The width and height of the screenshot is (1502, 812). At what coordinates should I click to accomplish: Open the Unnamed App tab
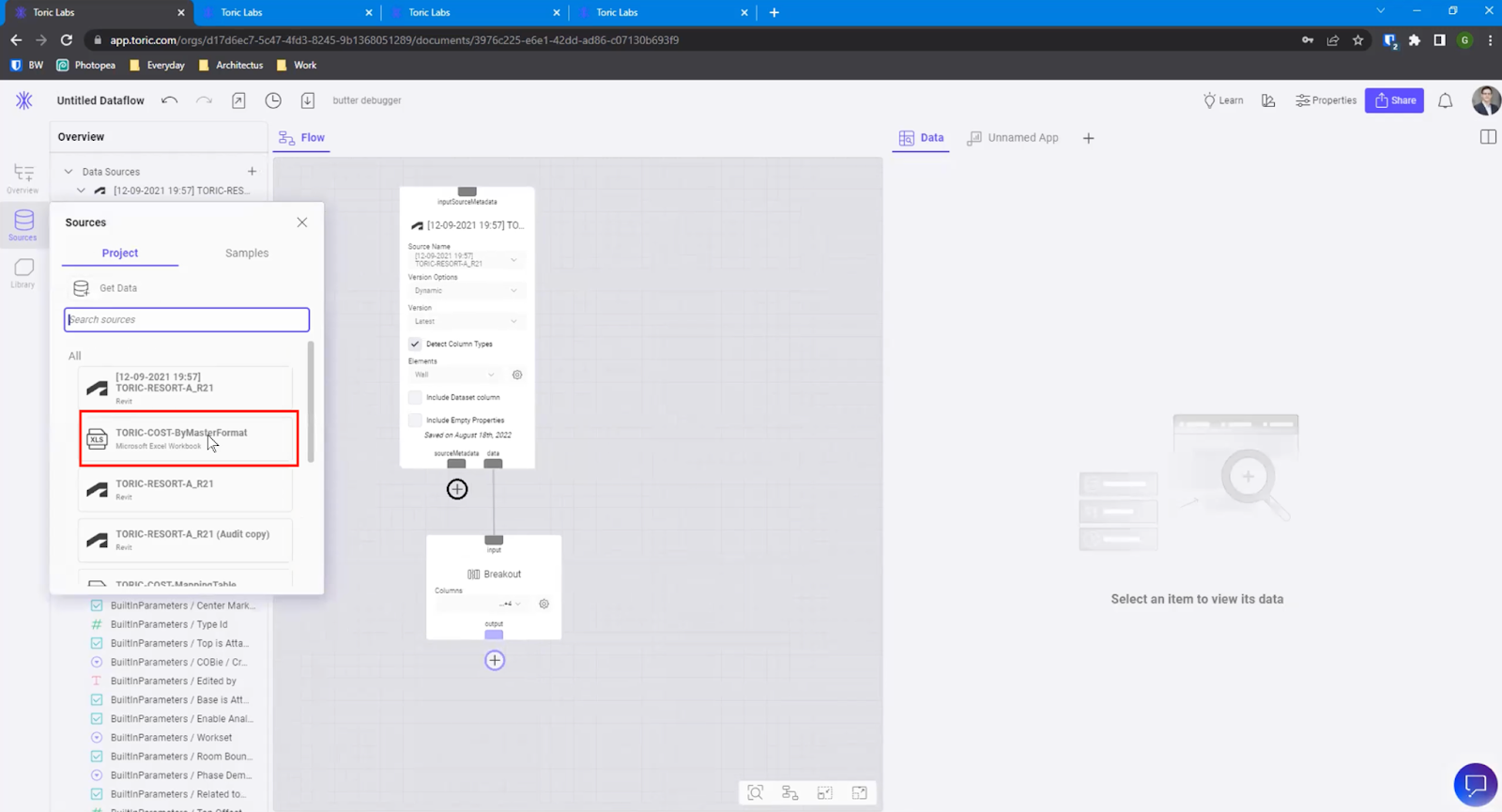point(1012,138)
